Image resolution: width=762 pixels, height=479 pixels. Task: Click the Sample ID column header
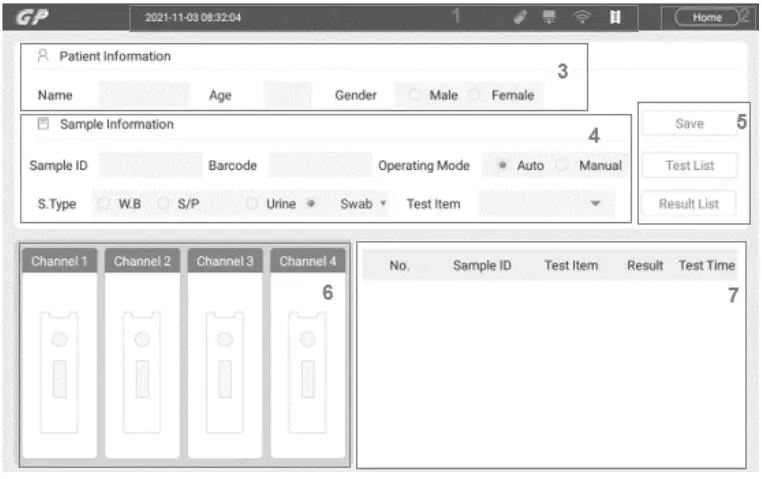coord(482,265)
